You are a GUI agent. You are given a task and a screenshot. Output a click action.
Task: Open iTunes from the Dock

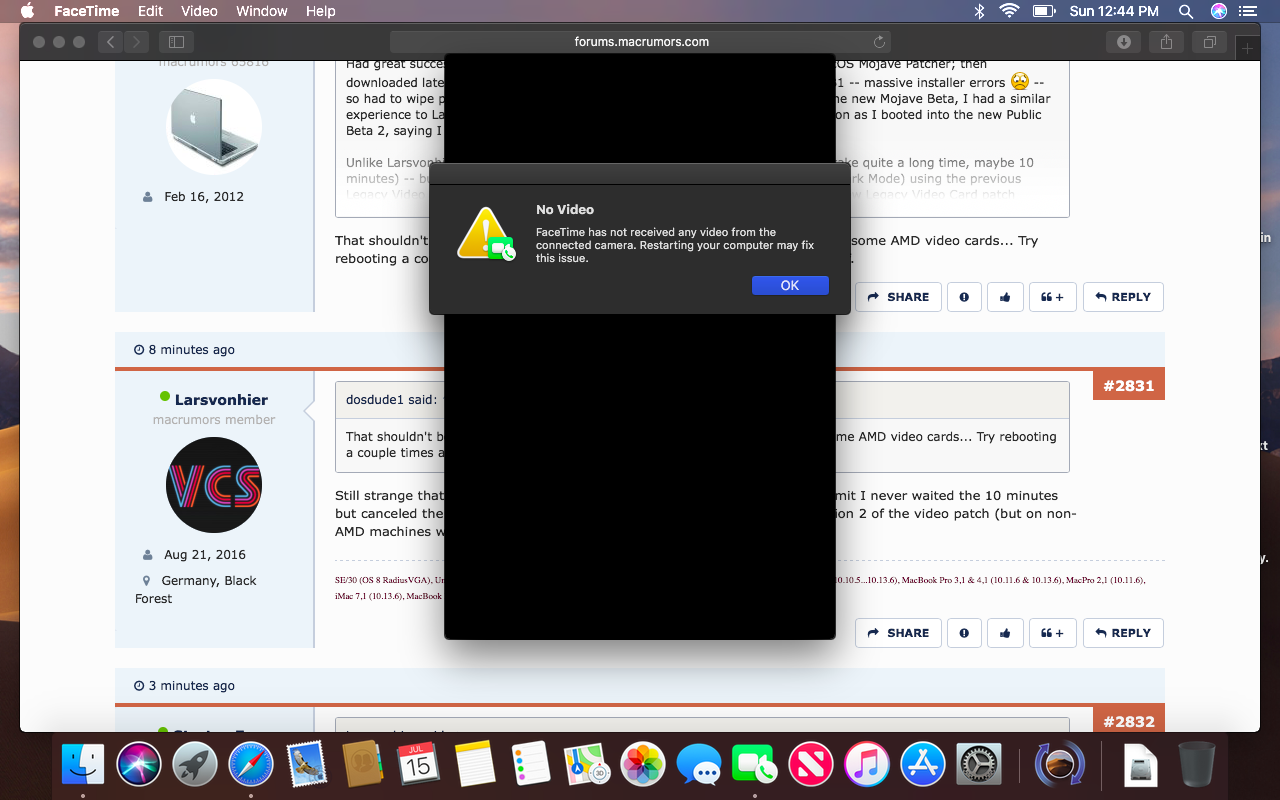(x=867, y=766)
